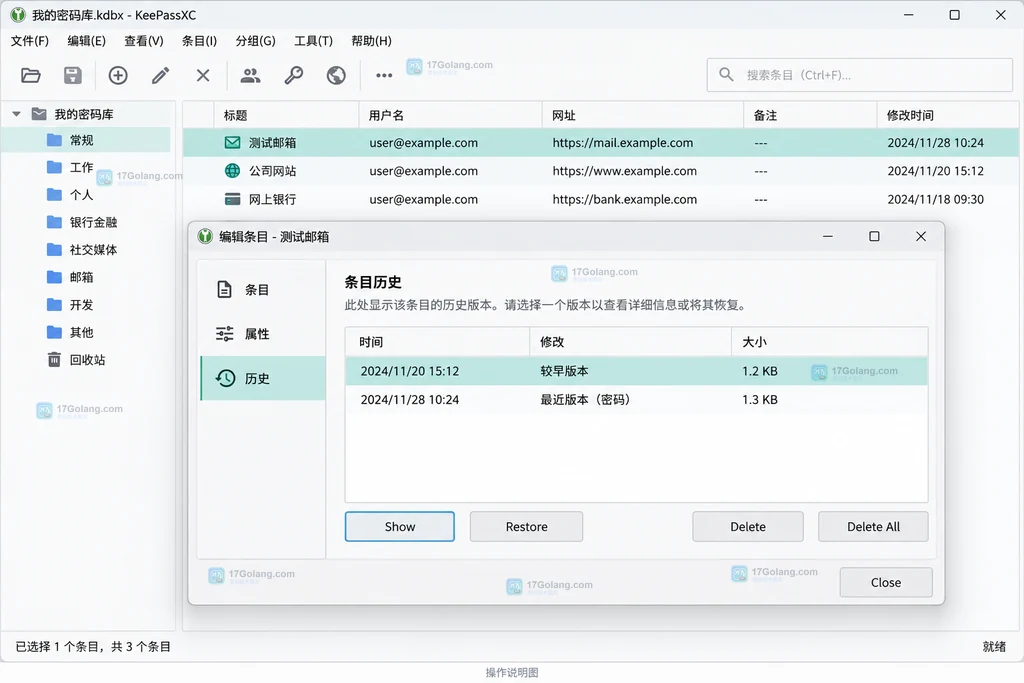Image resolution: width=1024 pixels, height=683 pixels.
Task: Open the 条目(I) menu
Action: [199, 40]
